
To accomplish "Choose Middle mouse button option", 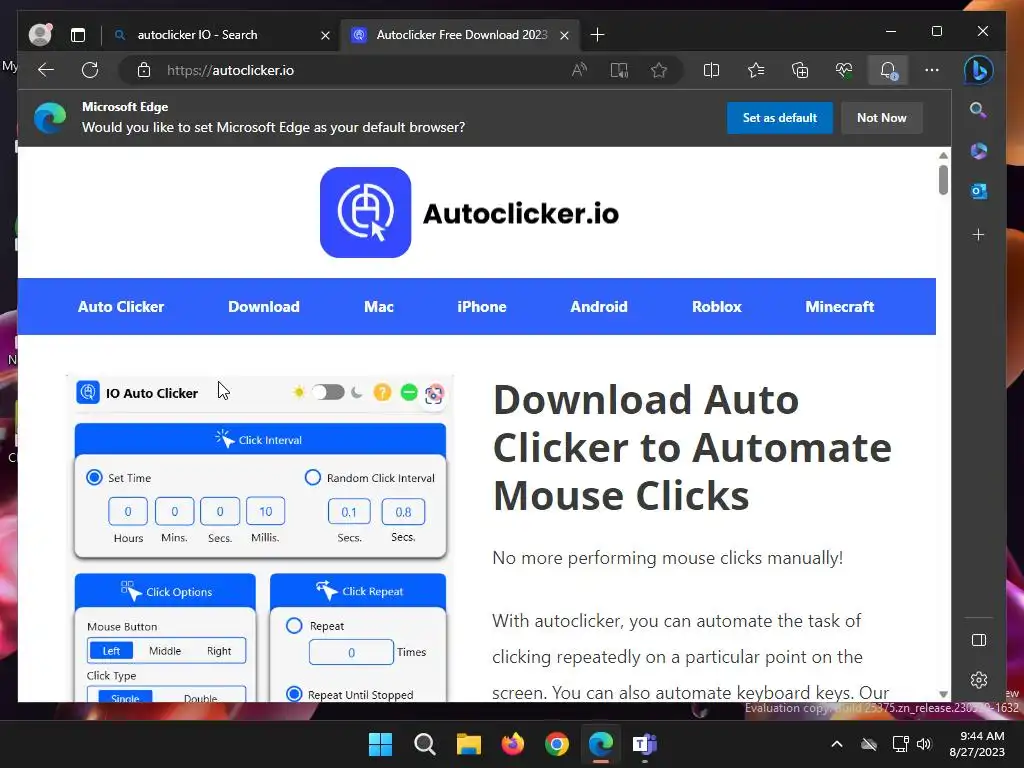I will pos(165,650).
